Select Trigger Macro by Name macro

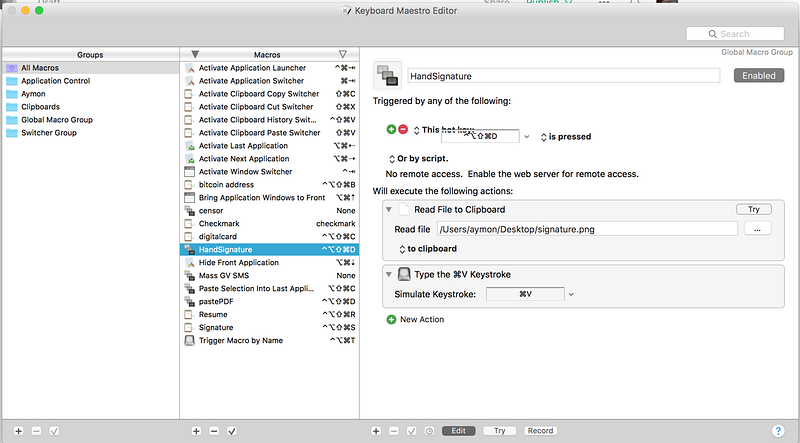click(x=269, y=340)
